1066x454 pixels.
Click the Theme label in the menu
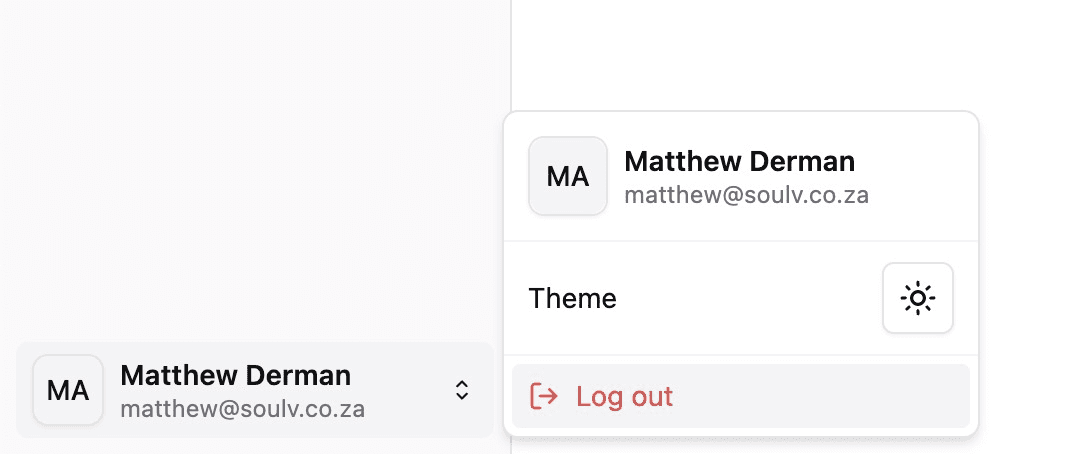572,298
